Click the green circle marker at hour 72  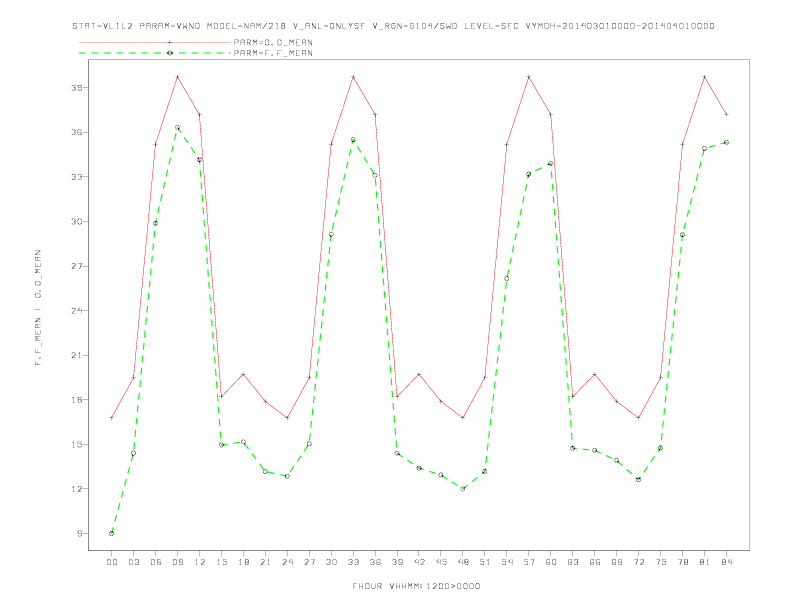point(638,479)
